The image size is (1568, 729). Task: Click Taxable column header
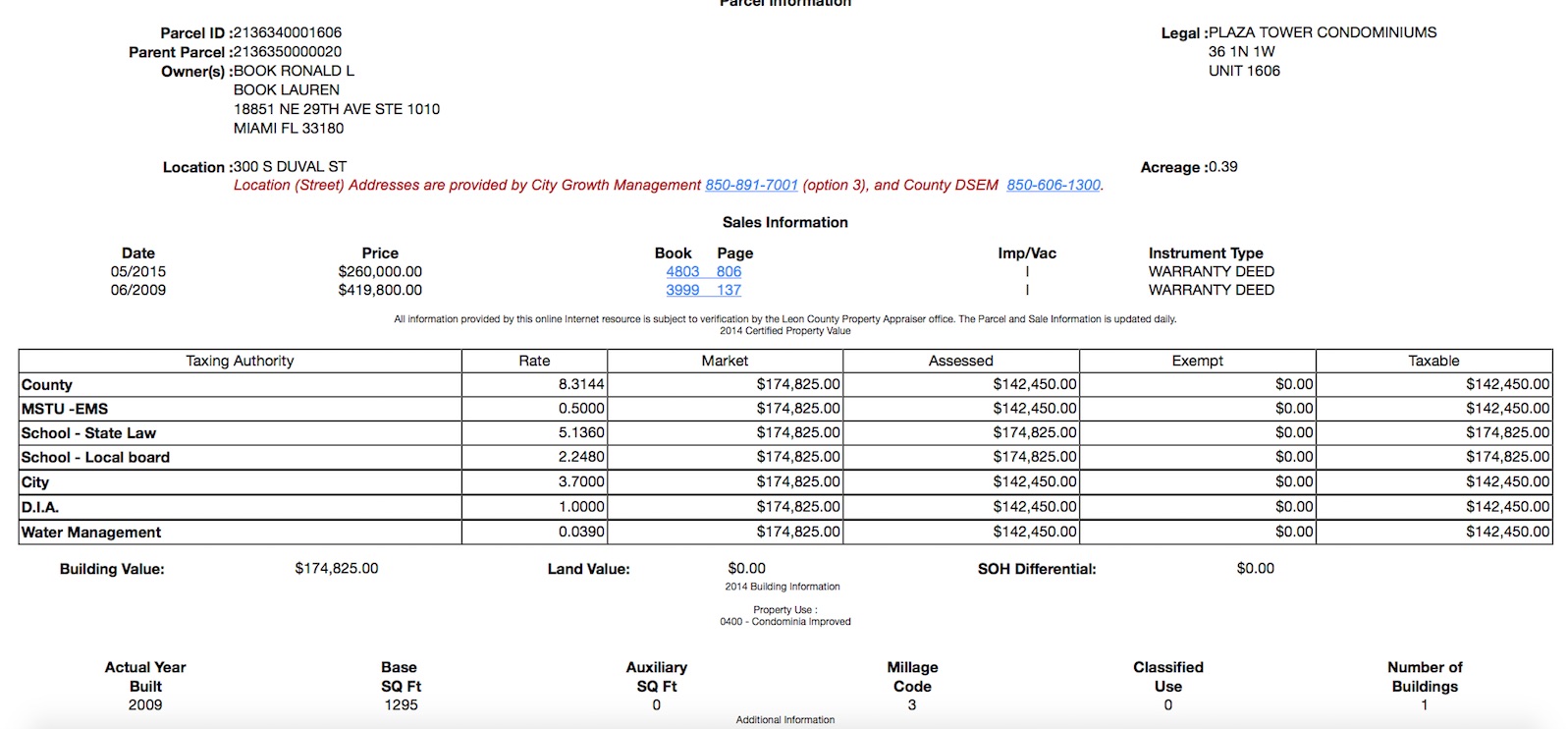(x=1433, y=361)
